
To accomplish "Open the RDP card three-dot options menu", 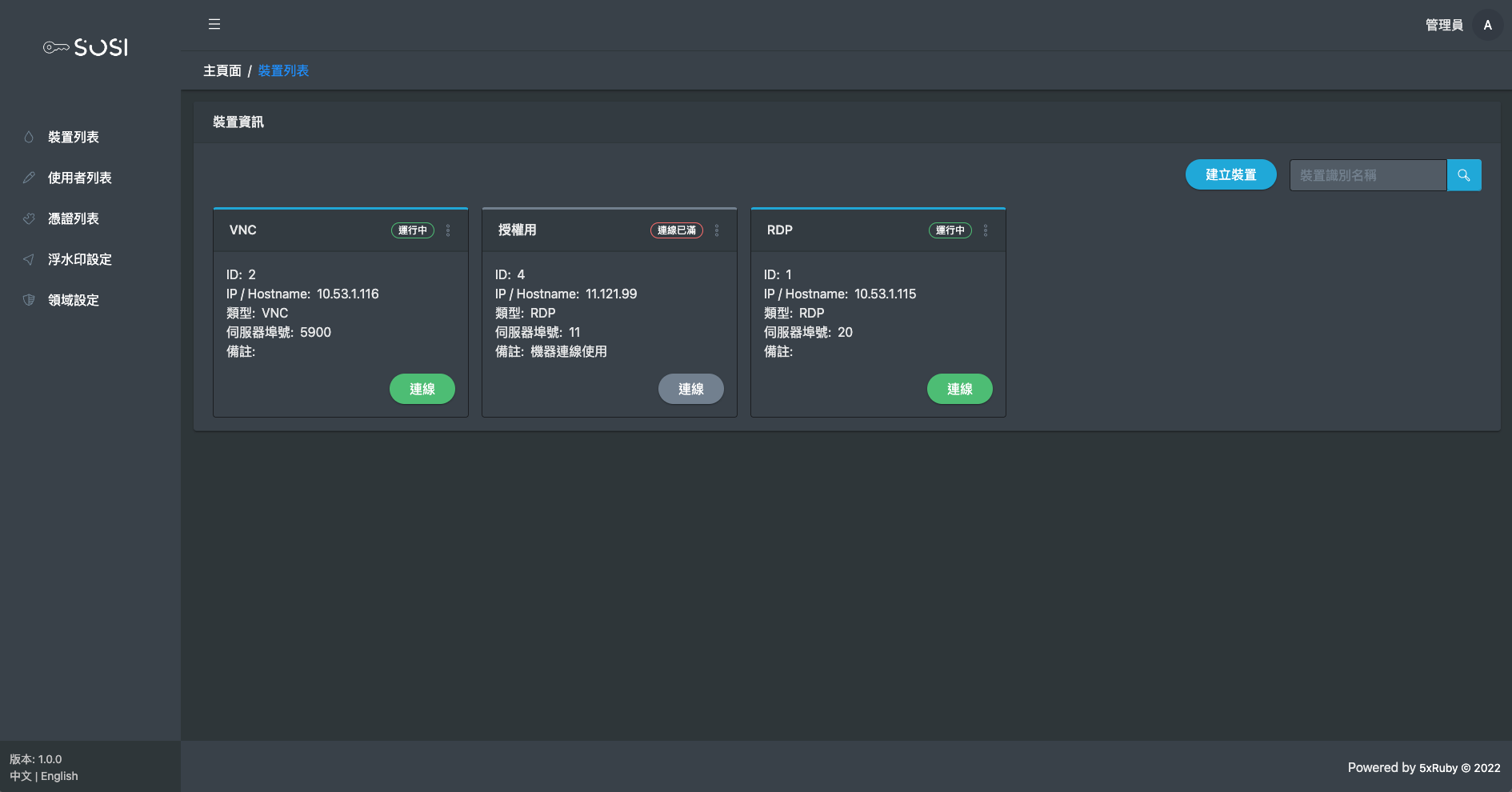I will (986, 230).
